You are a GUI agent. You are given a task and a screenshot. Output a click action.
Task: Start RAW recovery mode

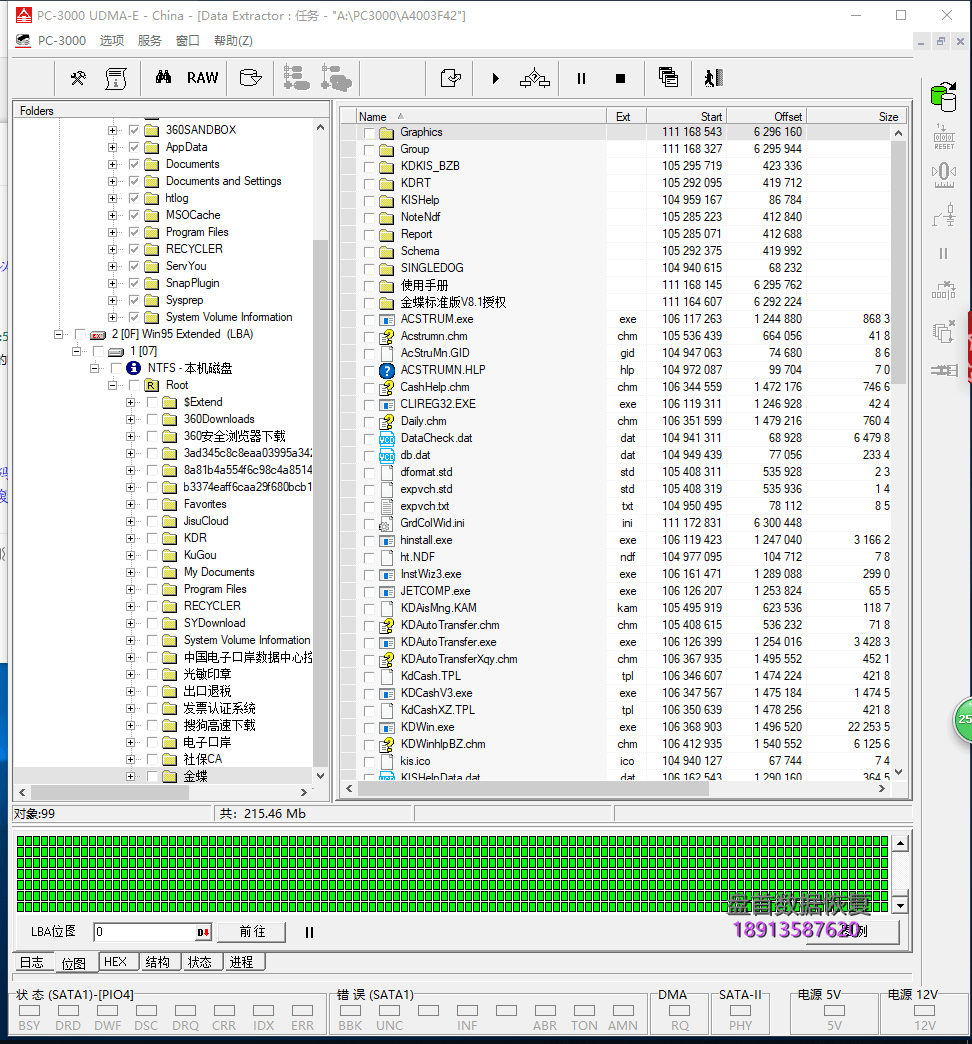tap(202, 78)
